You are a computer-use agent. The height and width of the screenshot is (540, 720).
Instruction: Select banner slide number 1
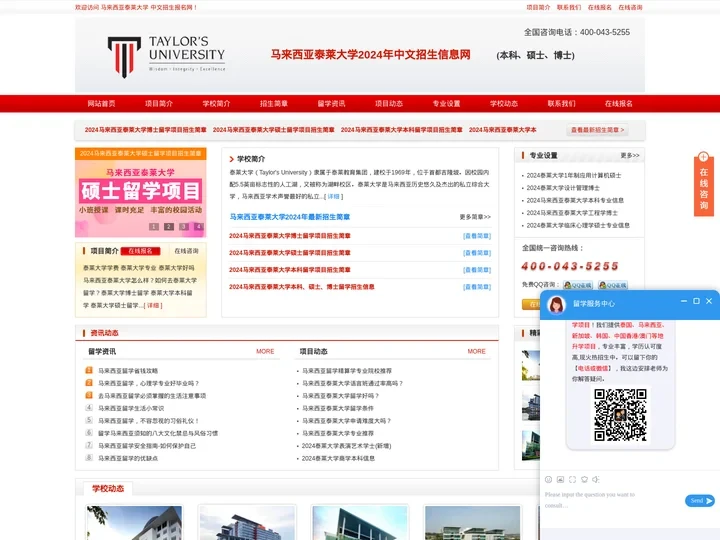click(154, 226)
